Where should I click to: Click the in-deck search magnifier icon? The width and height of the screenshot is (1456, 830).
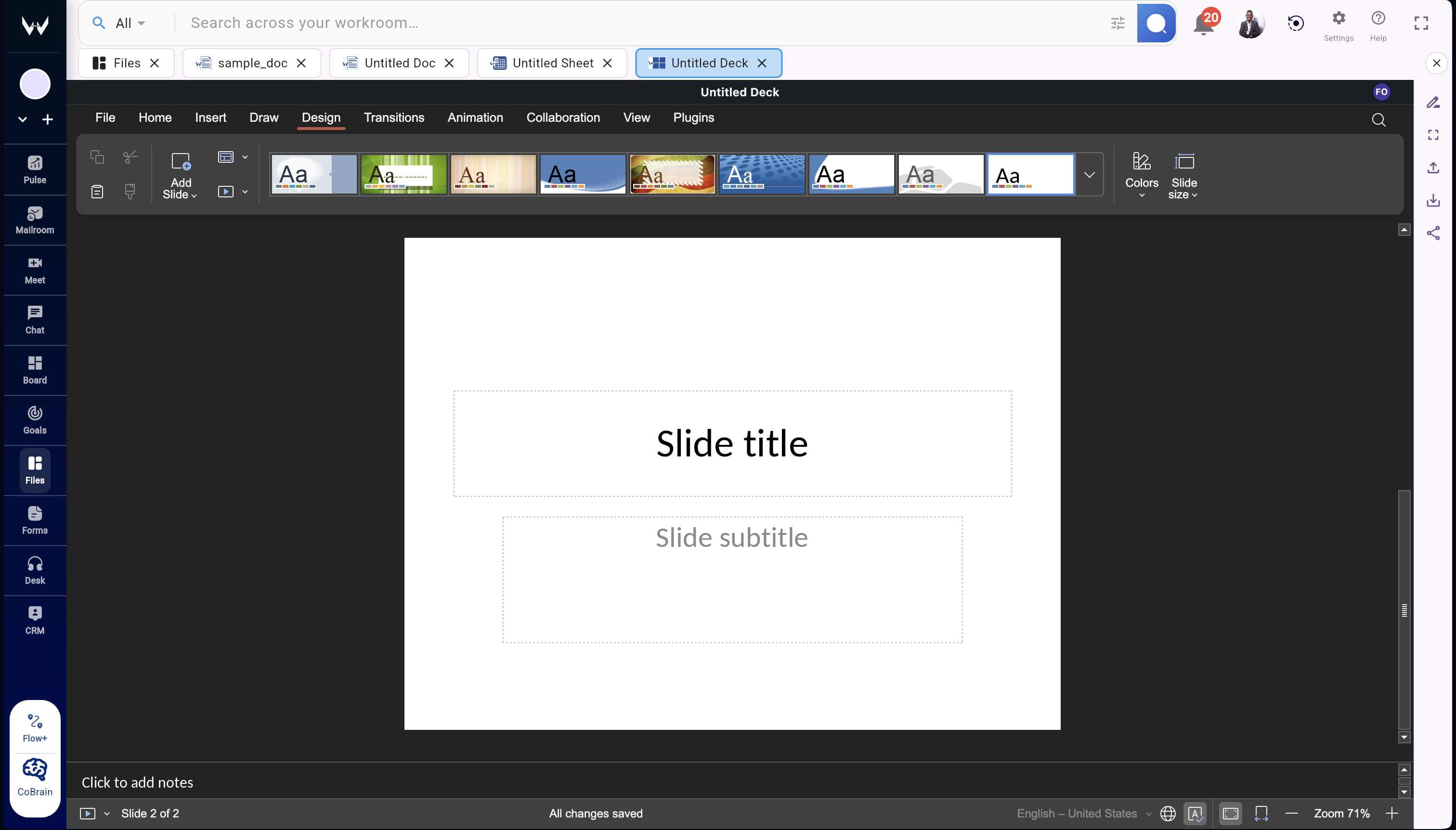pos(1379,120)
